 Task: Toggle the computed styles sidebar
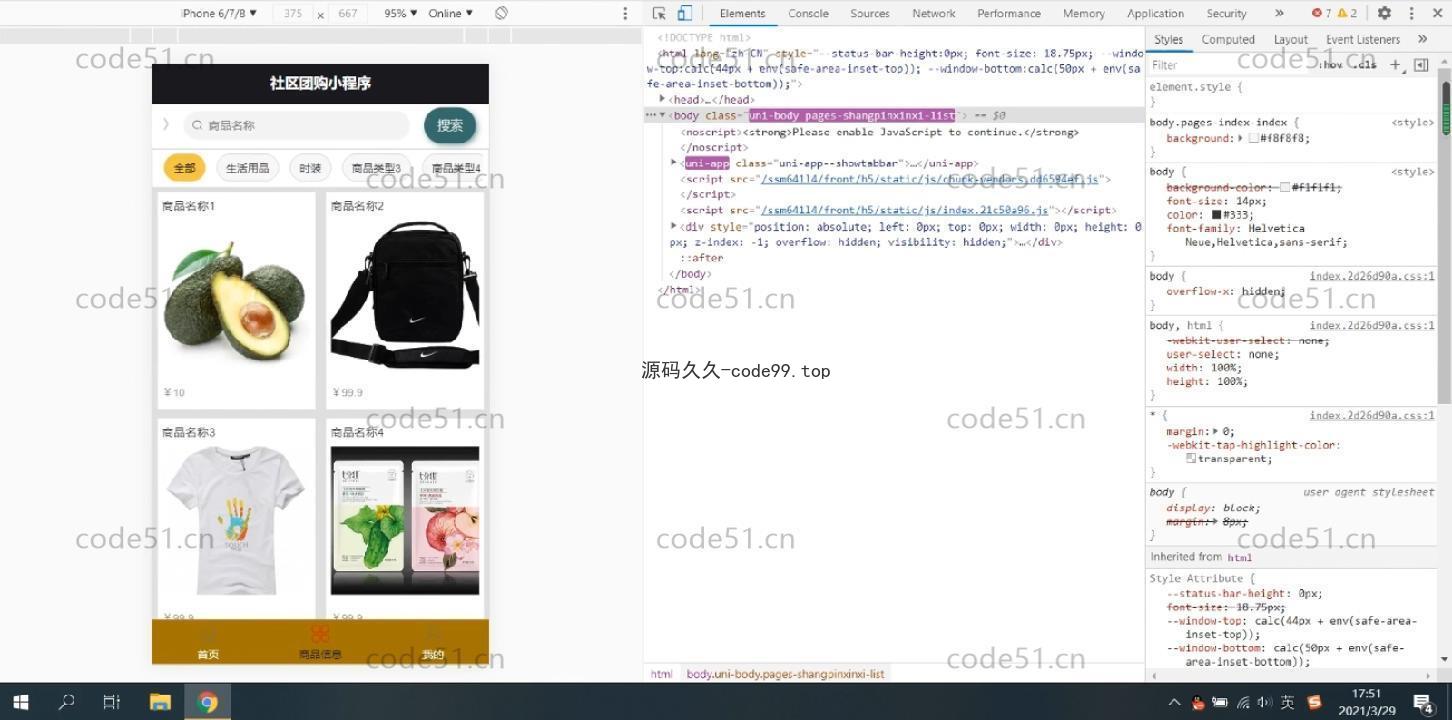click(1421, 65)
